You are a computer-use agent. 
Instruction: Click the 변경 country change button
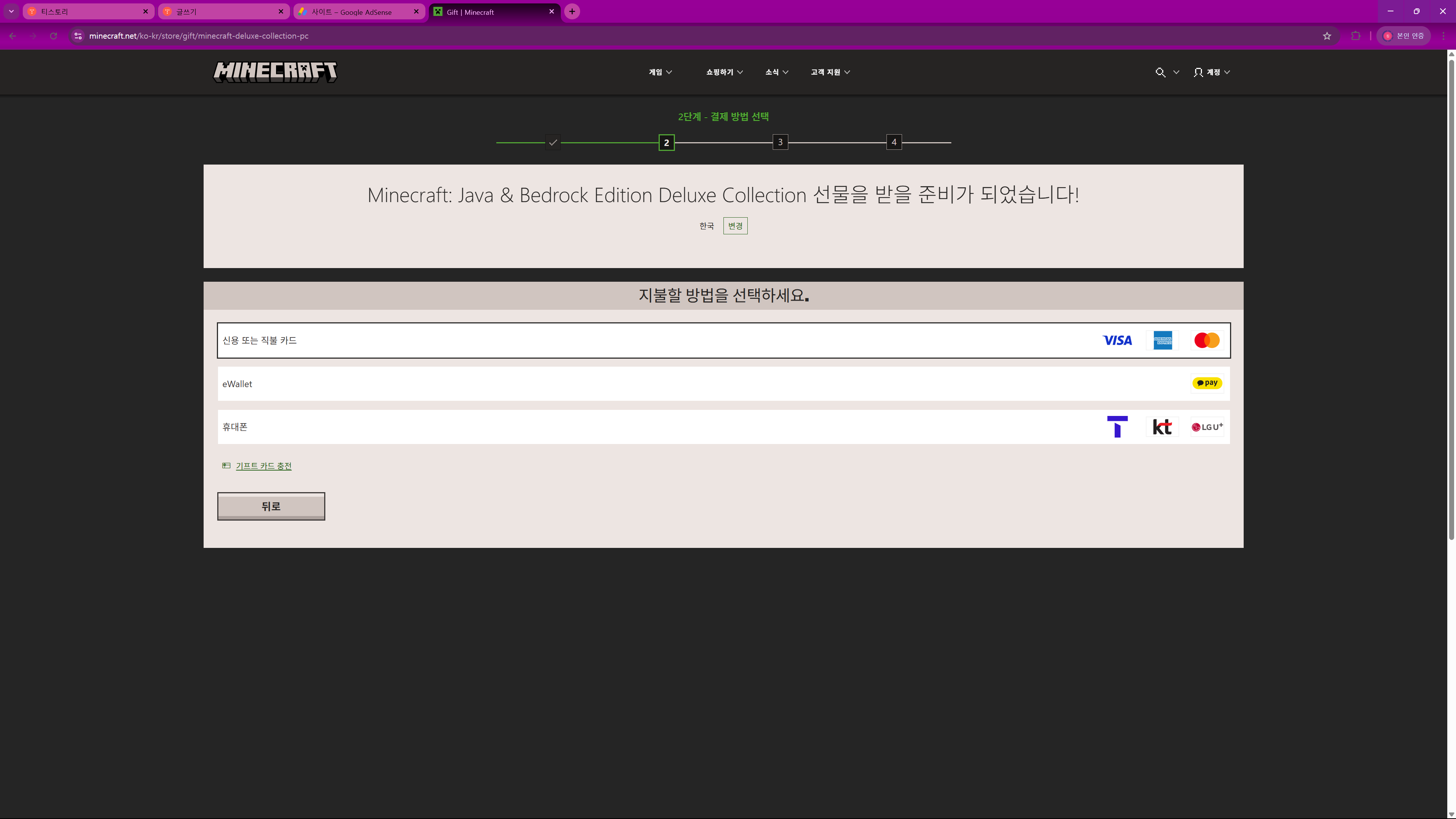tap(735, 226)
